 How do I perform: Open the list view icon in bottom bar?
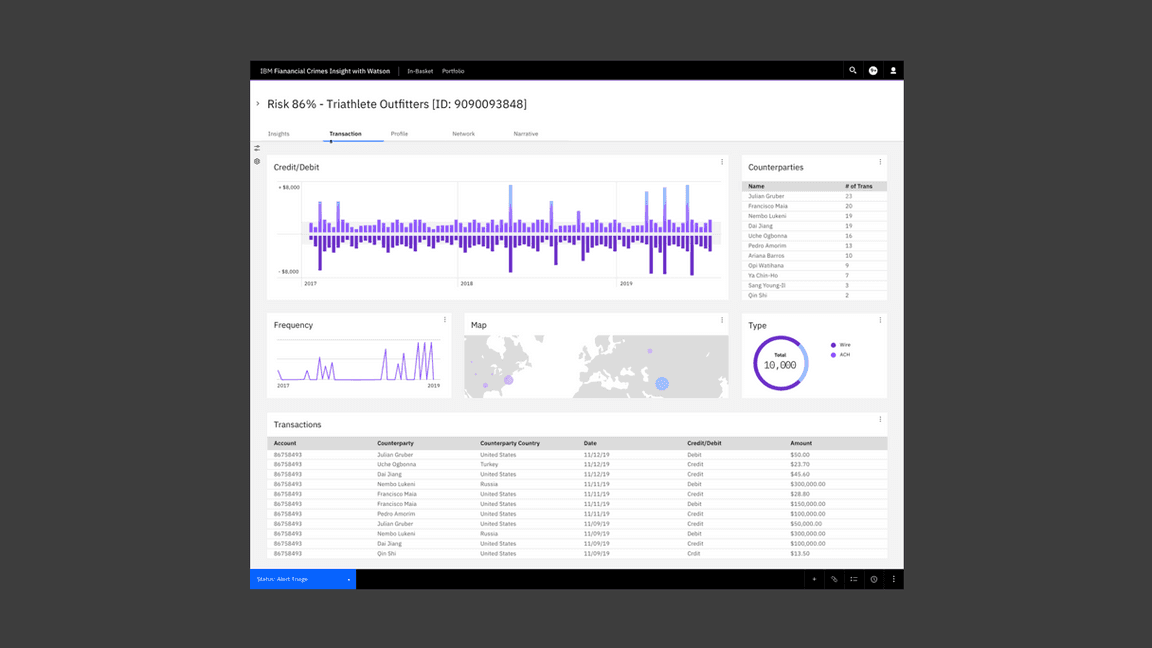coord(854,579)
